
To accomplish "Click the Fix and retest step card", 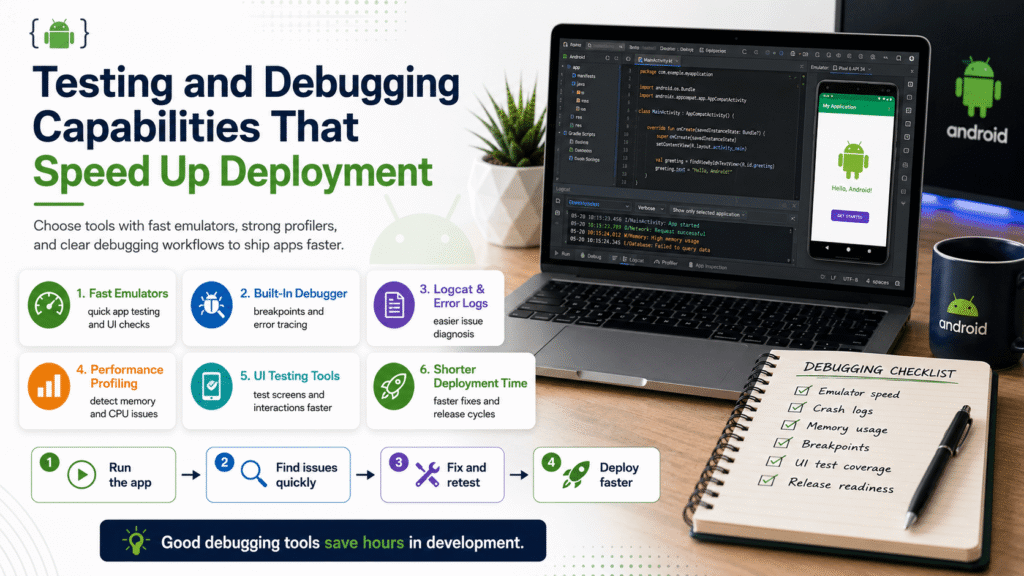I will click(x=442, y=475).
